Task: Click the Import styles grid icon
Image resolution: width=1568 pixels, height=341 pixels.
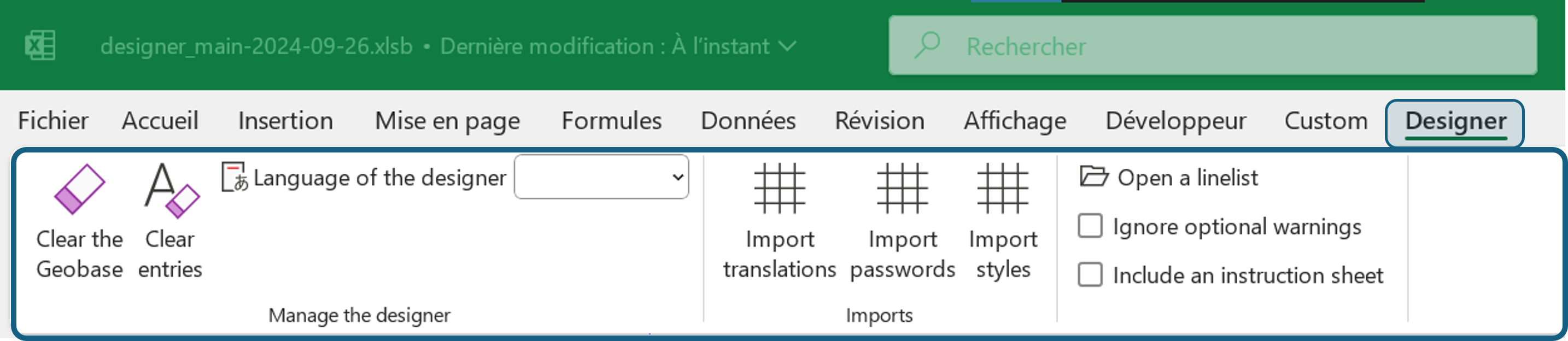Action: (1003, 188)
